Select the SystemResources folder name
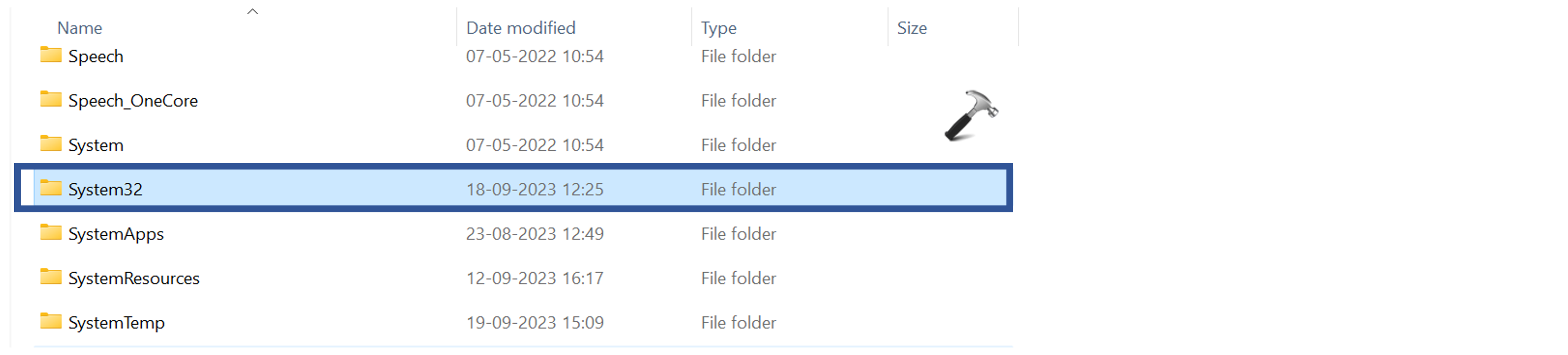This screenshot has width=1568, height=355. tap(134, 279)
